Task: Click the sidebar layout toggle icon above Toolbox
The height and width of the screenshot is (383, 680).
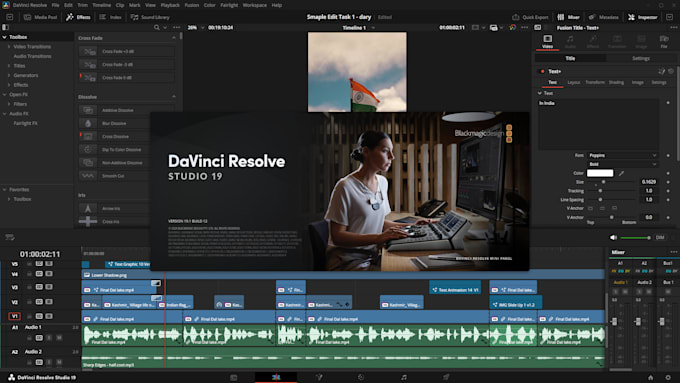Action: click(6, 27)
